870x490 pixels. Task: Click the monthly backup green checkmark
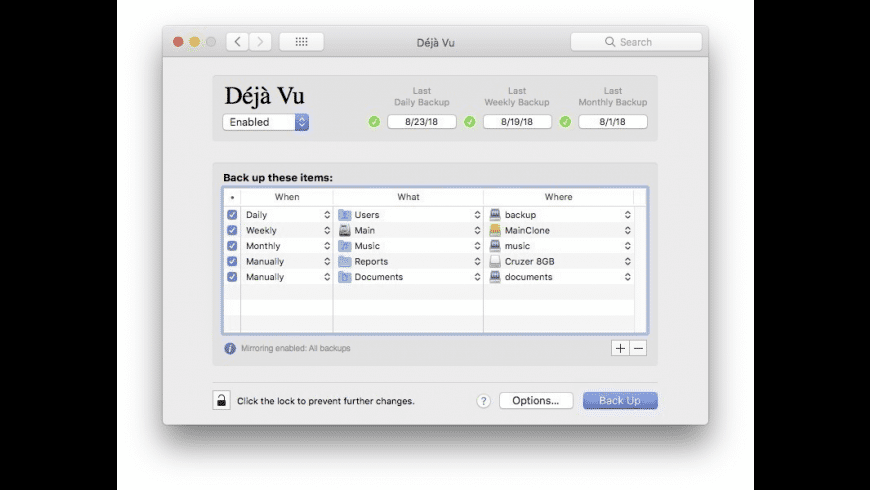pyautogui.click(x=565, y=122)
